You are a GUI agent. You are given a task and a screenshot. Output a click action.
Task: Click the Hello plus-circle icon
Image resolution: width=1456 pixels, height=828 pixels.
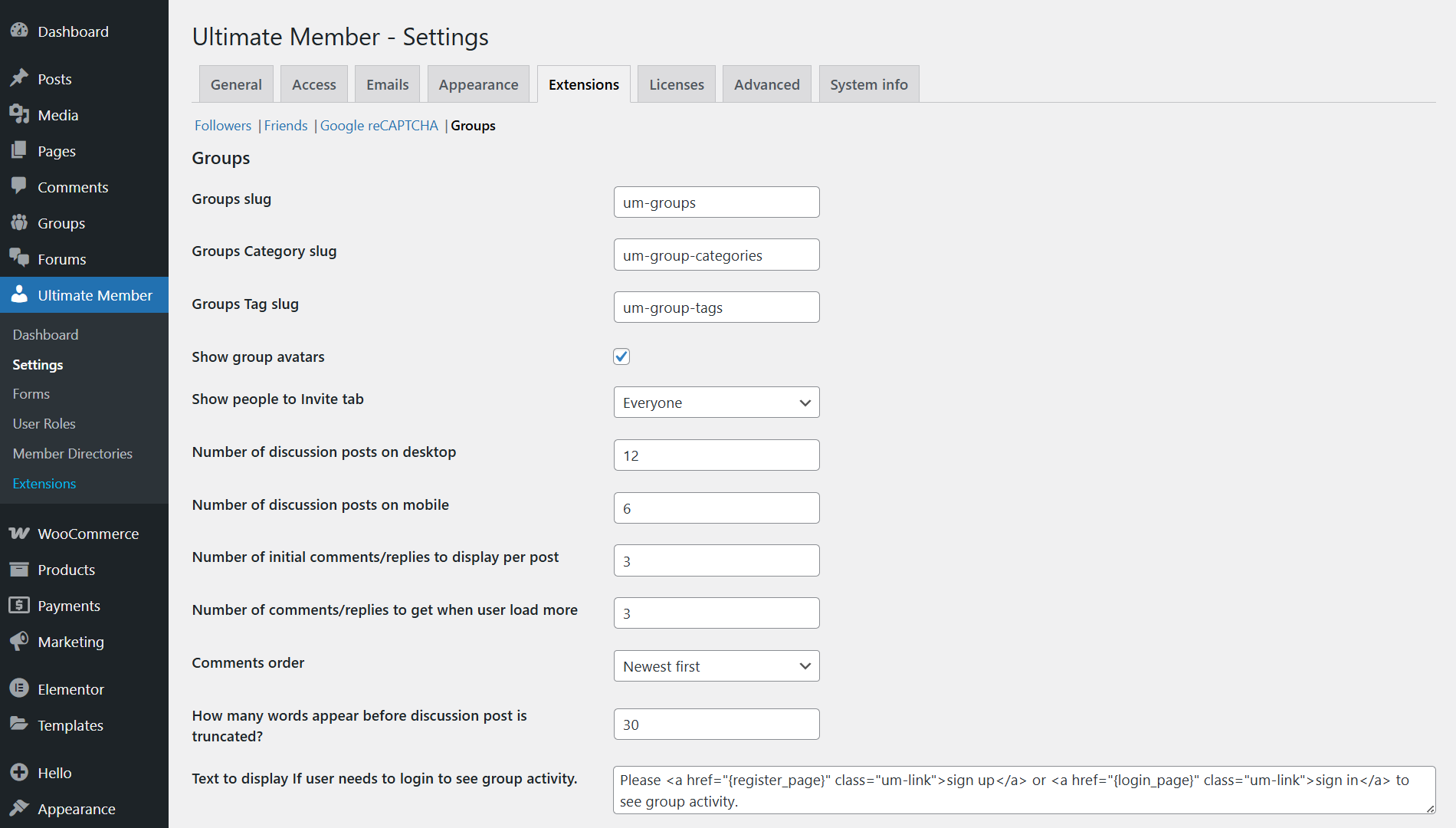click(19, 772)
